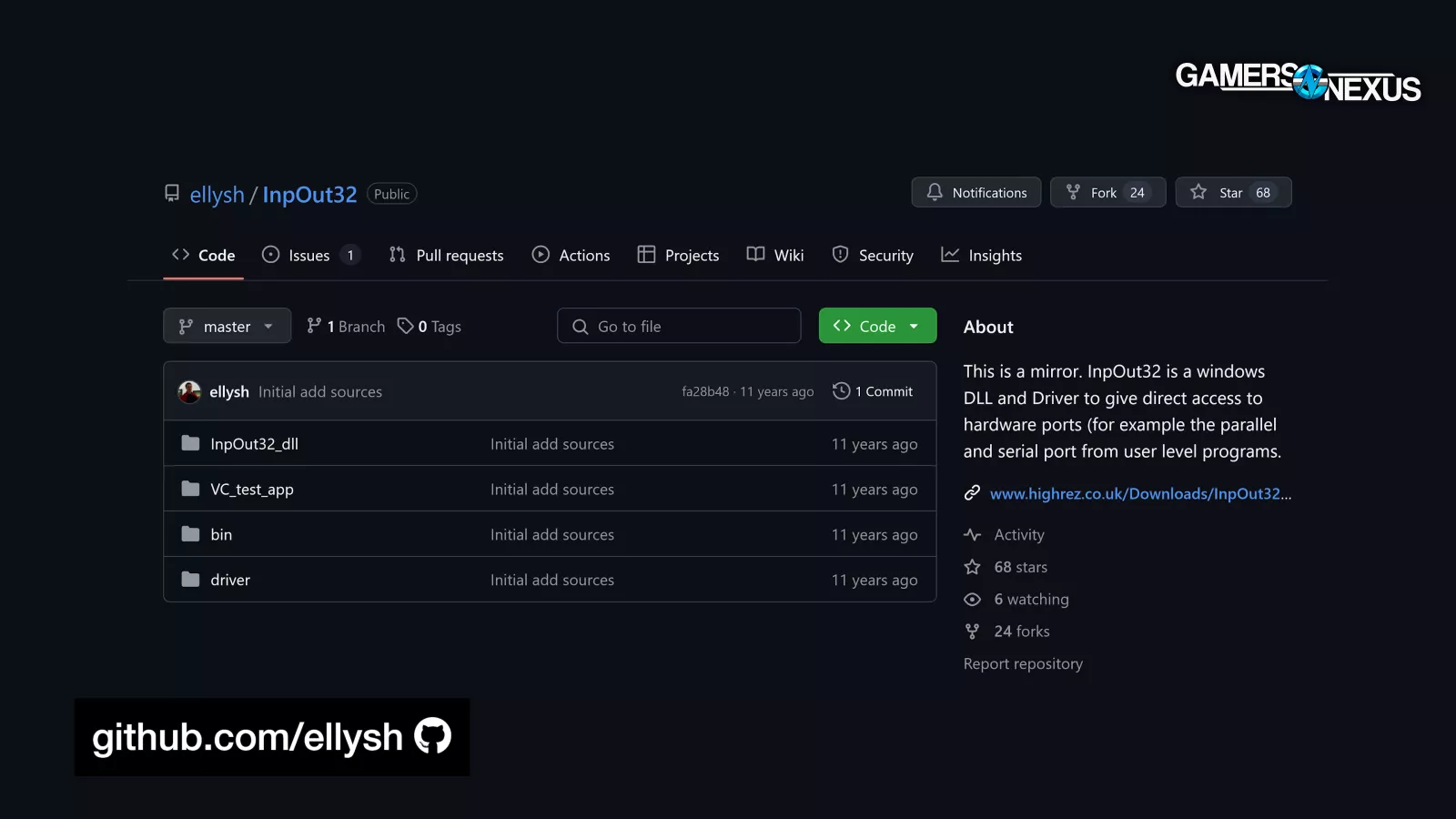Image resolution: width=1456 pixels, height=819 pixels.
Task: View the 1 Commit history link
Action: coord(873,391)
